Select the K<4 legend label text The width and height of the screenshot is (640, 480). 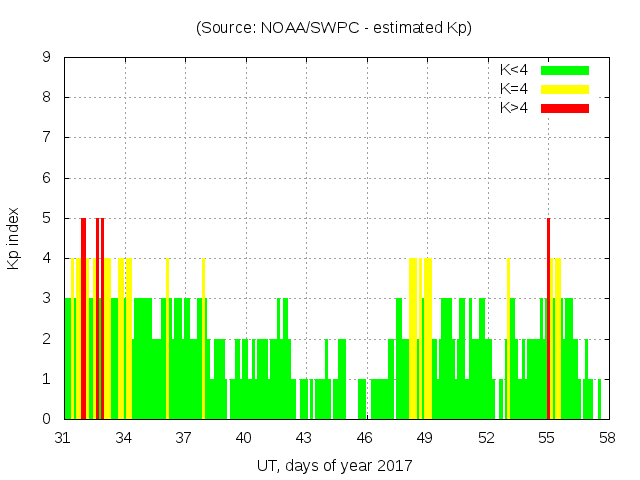click(514, 70)
